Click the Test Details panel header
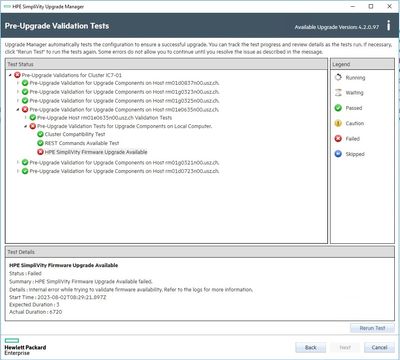400x360 pixels. point(200,252)
